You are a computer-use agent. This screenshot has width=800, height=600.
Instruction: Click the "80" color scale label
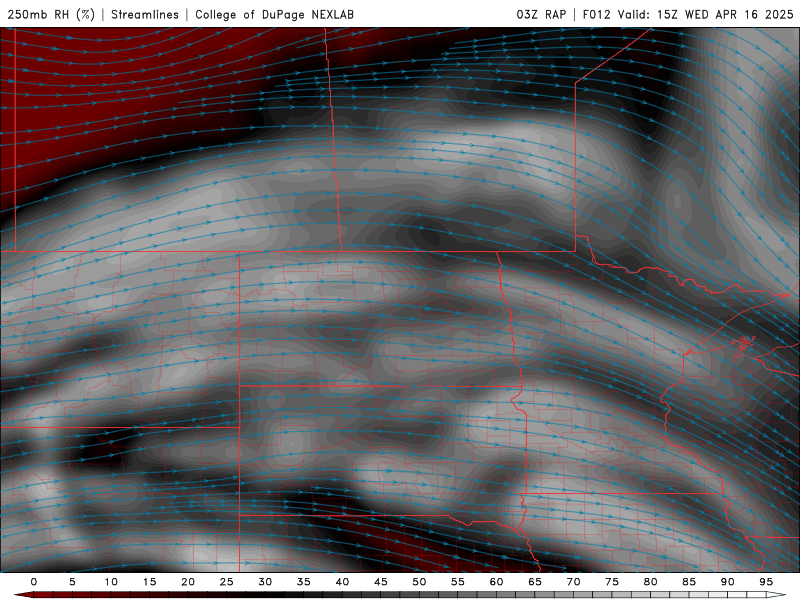pyautogui.click(x=651, y=582)
